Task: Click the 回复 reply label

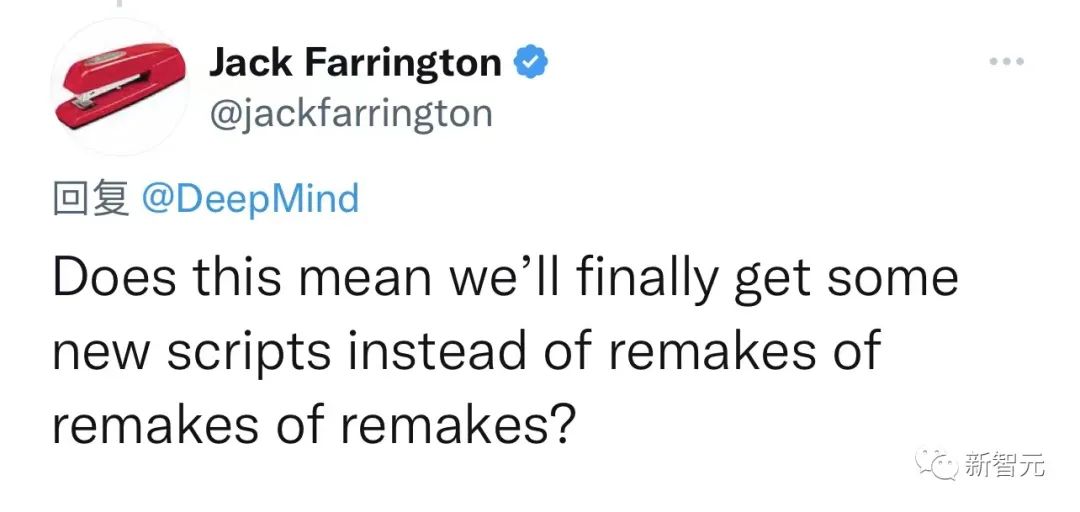Action: [x=89, y=199]
